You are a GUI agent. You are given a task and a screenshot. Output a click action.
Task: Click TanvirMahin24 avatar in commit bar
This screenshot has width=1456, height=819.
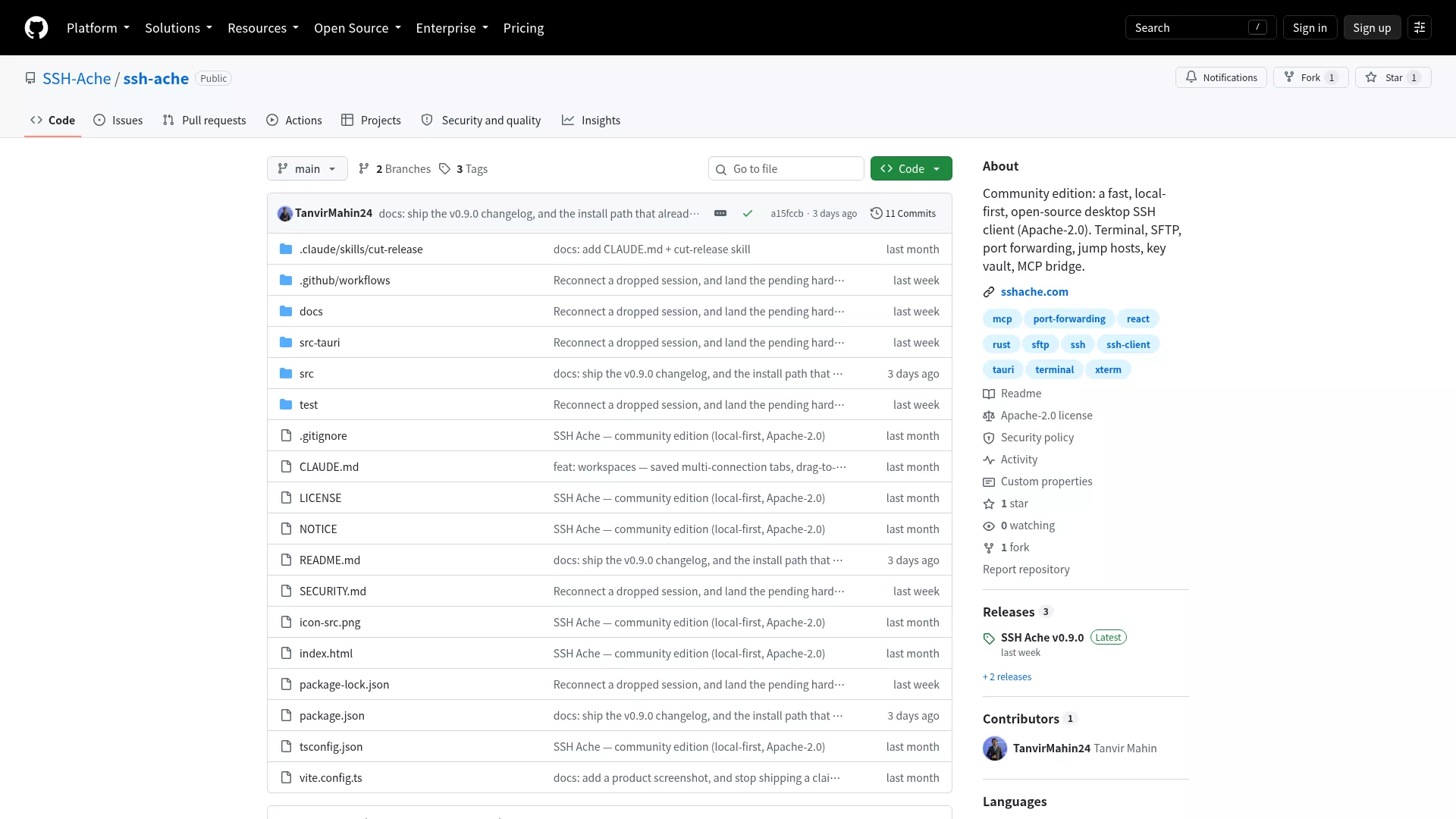(x=285, y=214)
